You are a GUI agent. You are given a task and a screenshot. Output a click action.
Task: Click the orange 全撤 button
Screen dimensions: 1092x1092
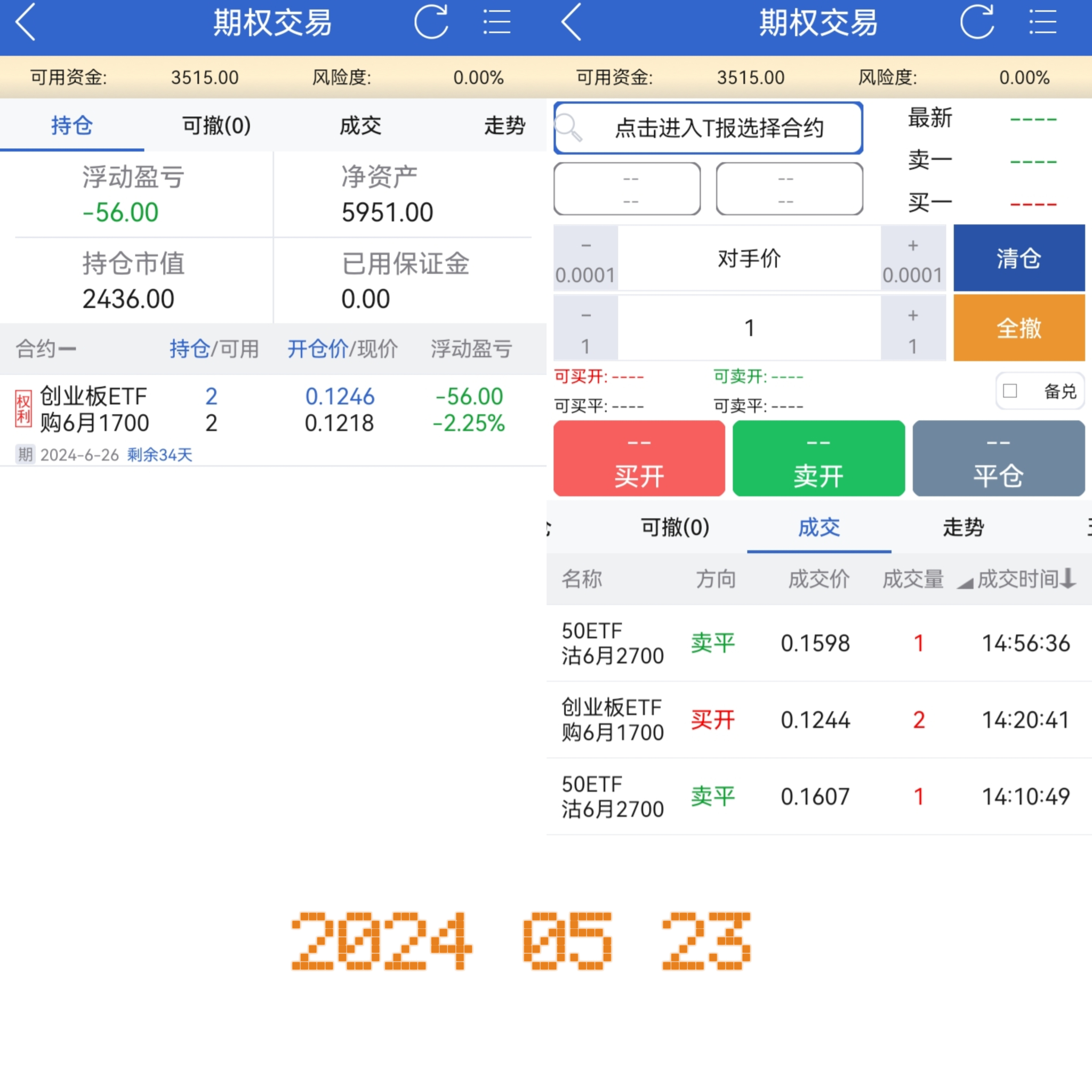point(1018,328)
